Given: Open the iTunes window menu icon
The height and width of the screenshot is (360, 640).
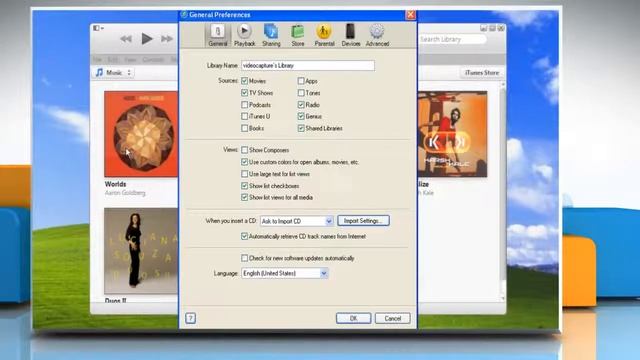Looking at the screenshot, I should coord(98,28).
